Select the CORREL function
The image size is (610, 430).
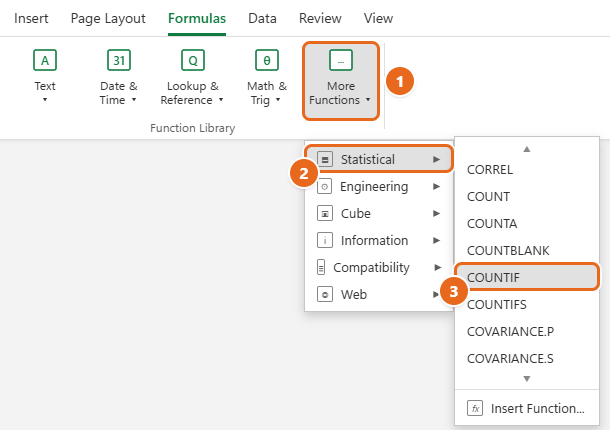tap(527, 170)
